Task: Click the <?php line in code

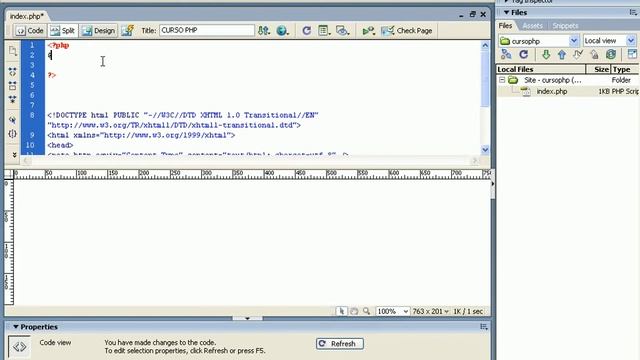Action: [58, 45]
